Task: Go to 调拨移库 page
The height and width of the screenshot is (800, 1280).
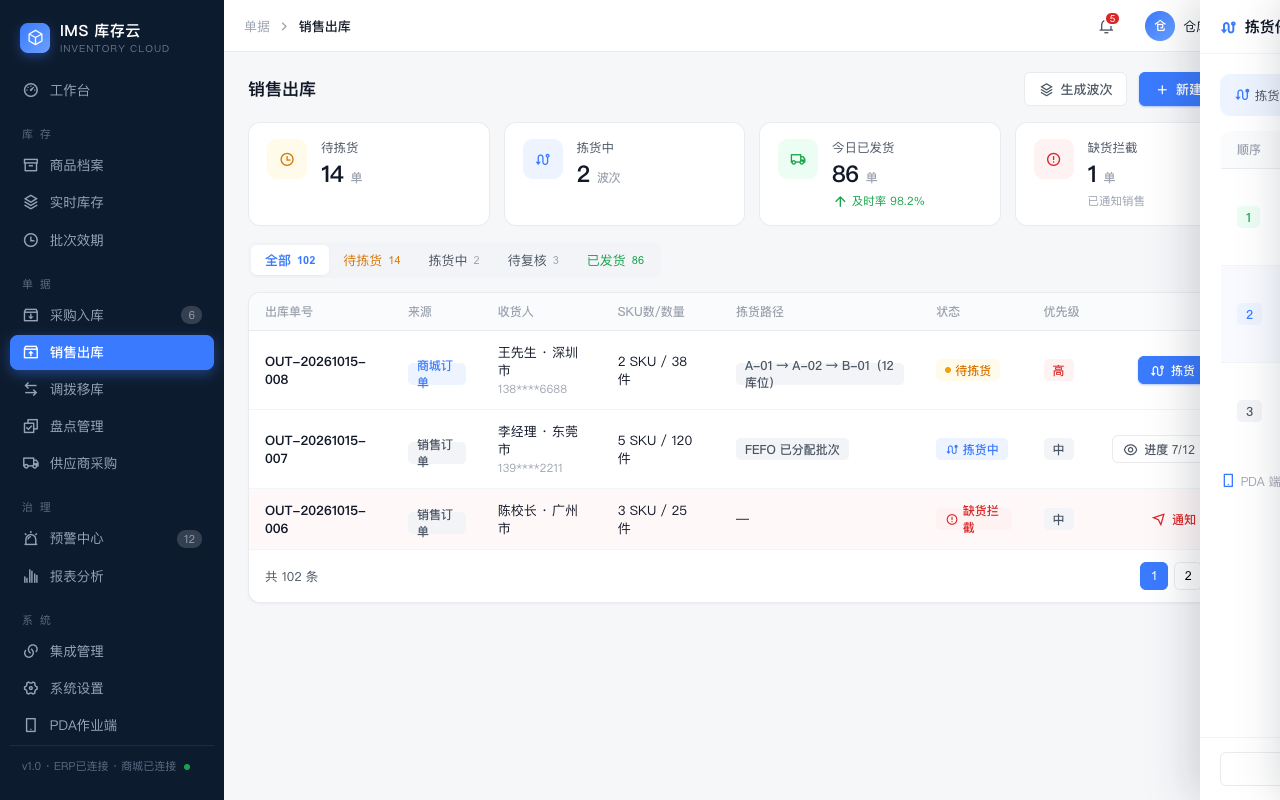Action: (x=112, y=389)
